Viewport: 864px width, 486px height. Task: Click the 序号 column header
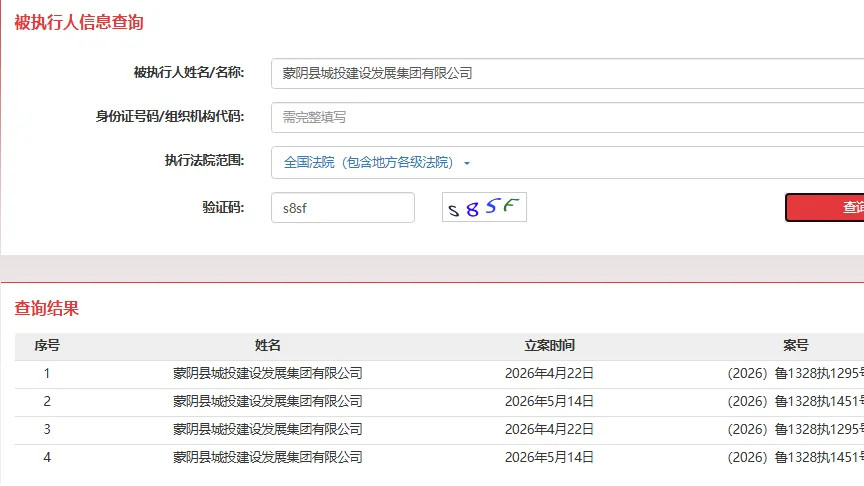[47, 345]
